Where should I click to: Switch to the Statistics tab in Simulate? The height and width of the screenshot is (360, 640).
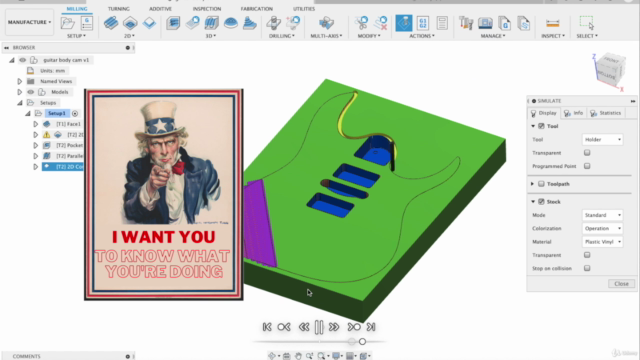606,113
